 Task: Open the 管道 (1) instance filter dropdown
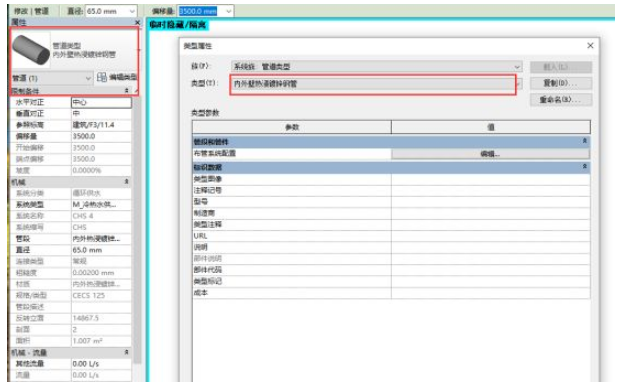pos(88,78)
